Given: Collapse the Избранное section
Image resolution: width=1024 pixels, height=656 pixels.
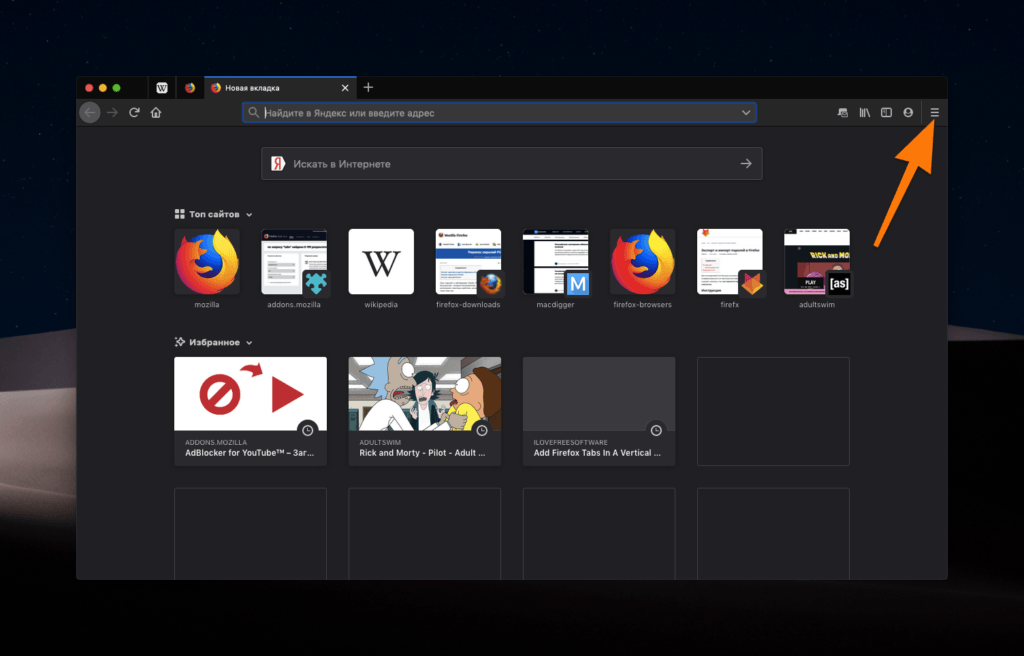Looking at the screenshot, I should click(249, 342).
